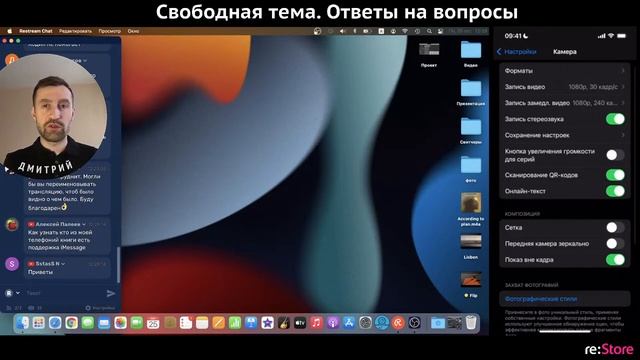Open the Окно menu

tap(133, 31)
